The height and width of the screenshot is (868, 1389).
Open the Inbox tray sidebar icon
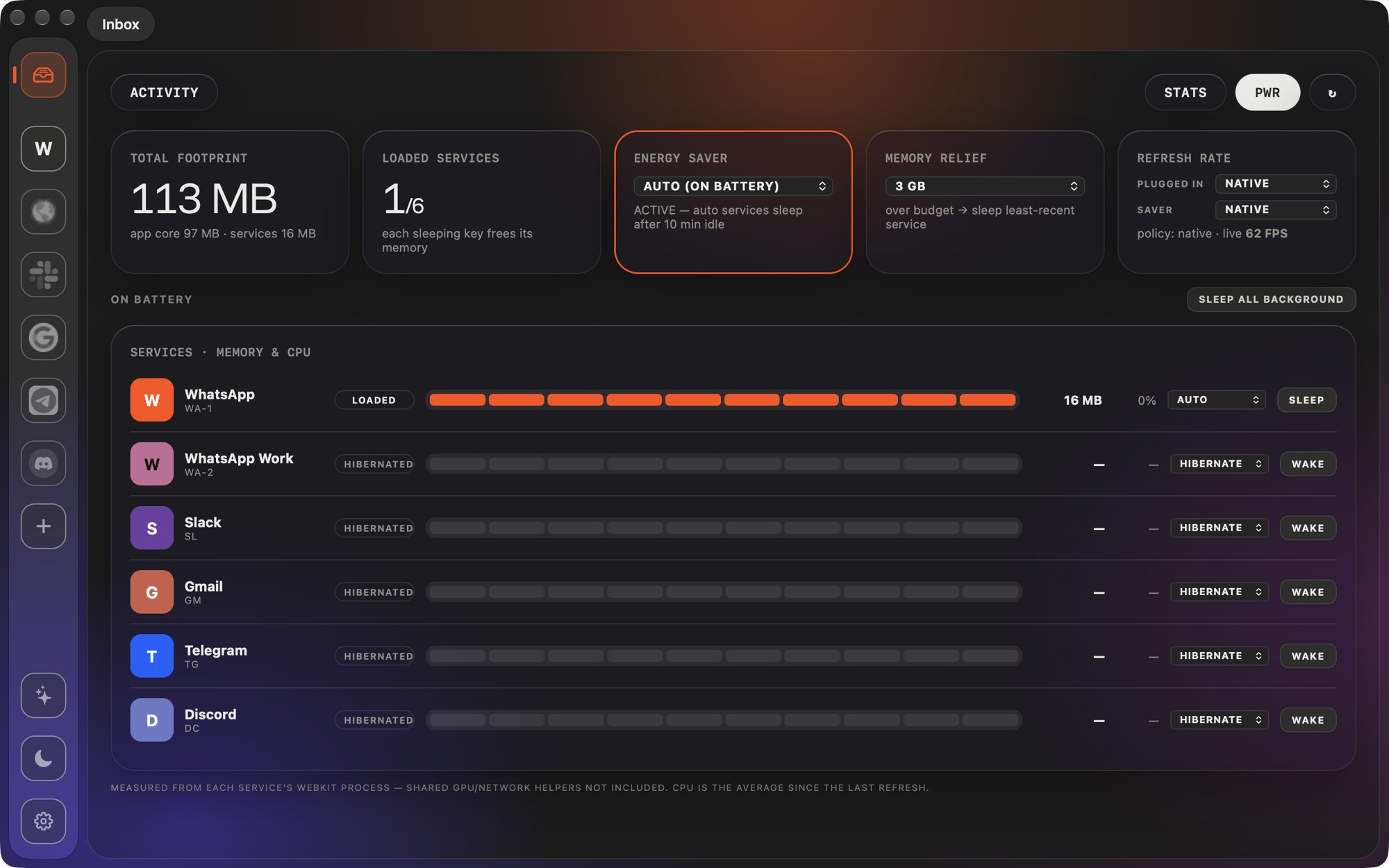click(x=43, y=75)
